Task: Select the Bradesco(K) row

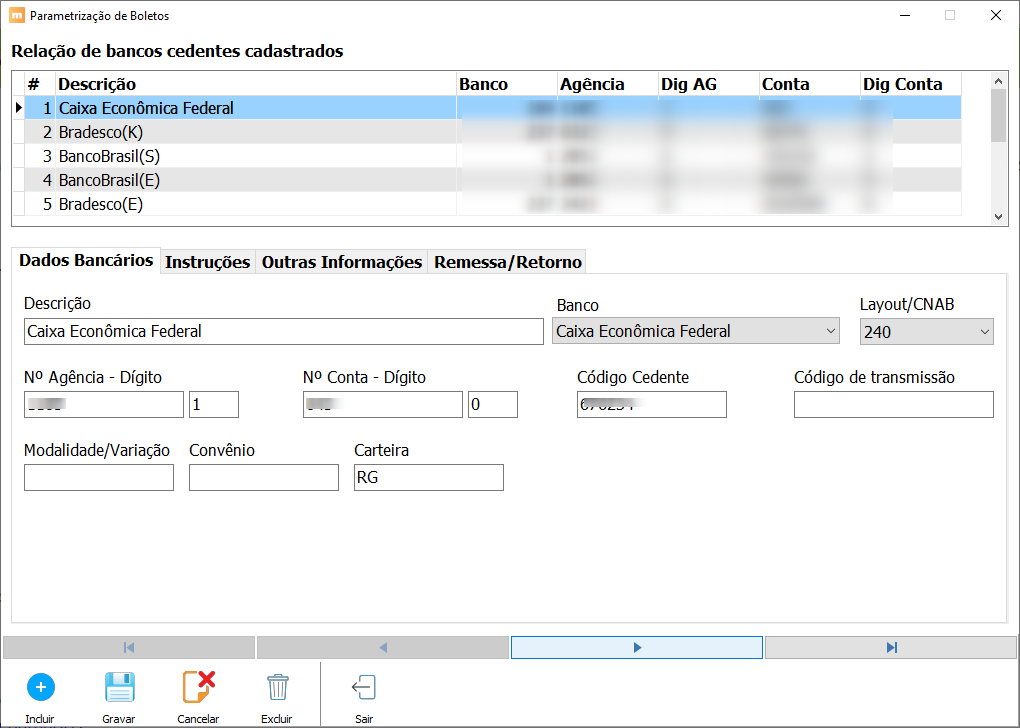Action: [x=493, y=132]
